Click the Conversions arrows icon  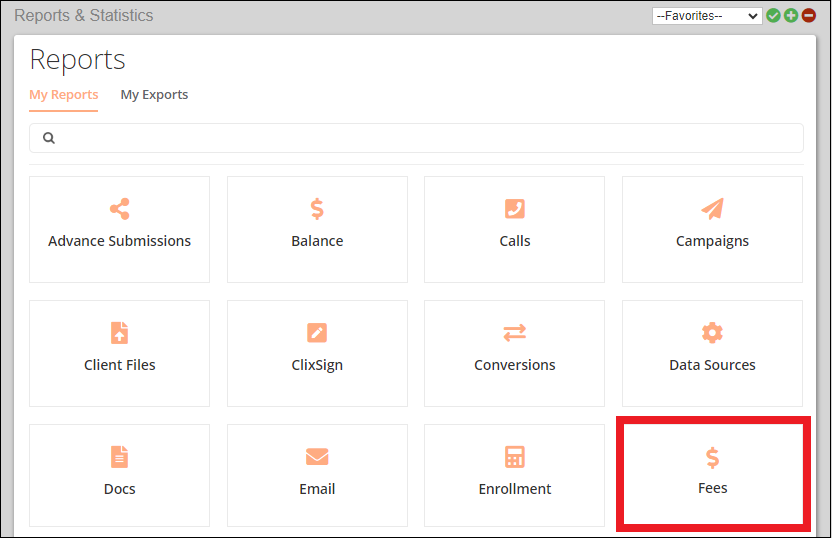click(515, 333)
